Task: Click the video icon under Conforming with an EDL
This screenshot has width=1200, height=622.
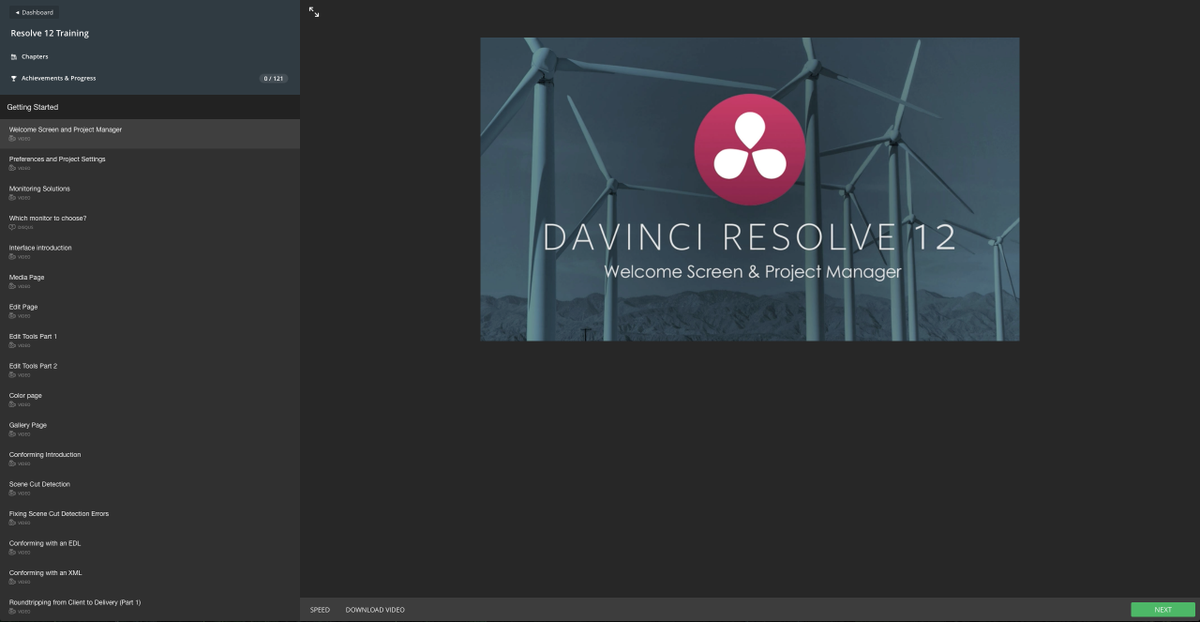Action: click(x=12, y=552)
